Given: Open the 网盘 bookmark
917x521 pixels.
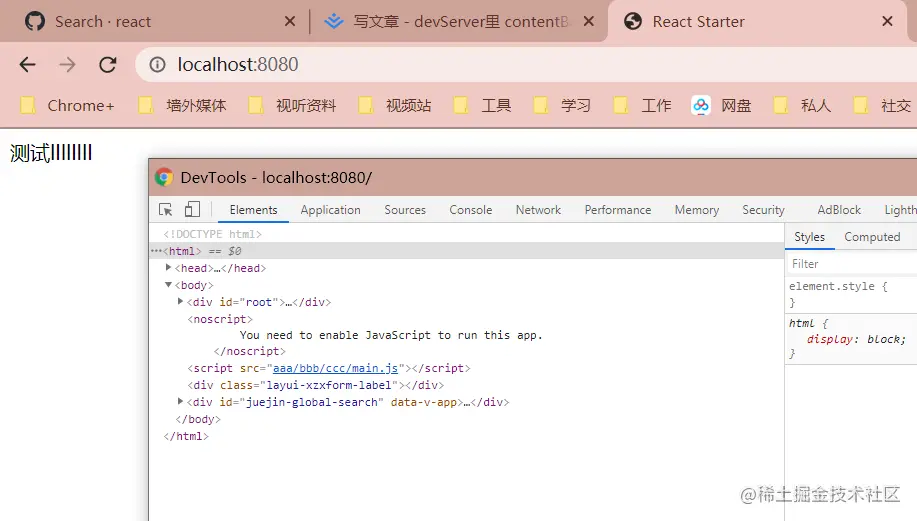Looking at the screenshot, I should tap(722, 106).
